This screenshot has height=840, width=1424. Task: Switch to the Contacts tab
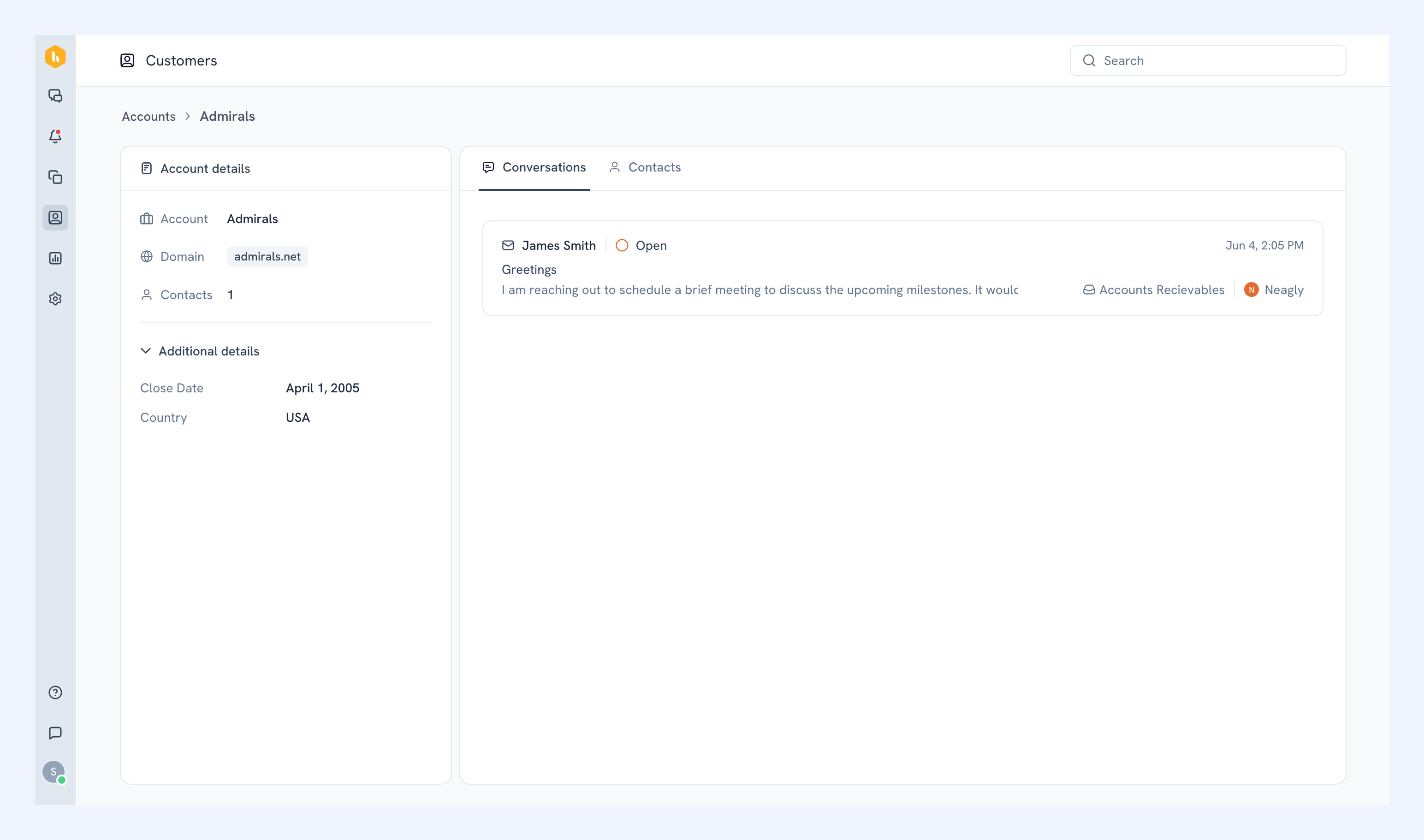tap(645, 167)
